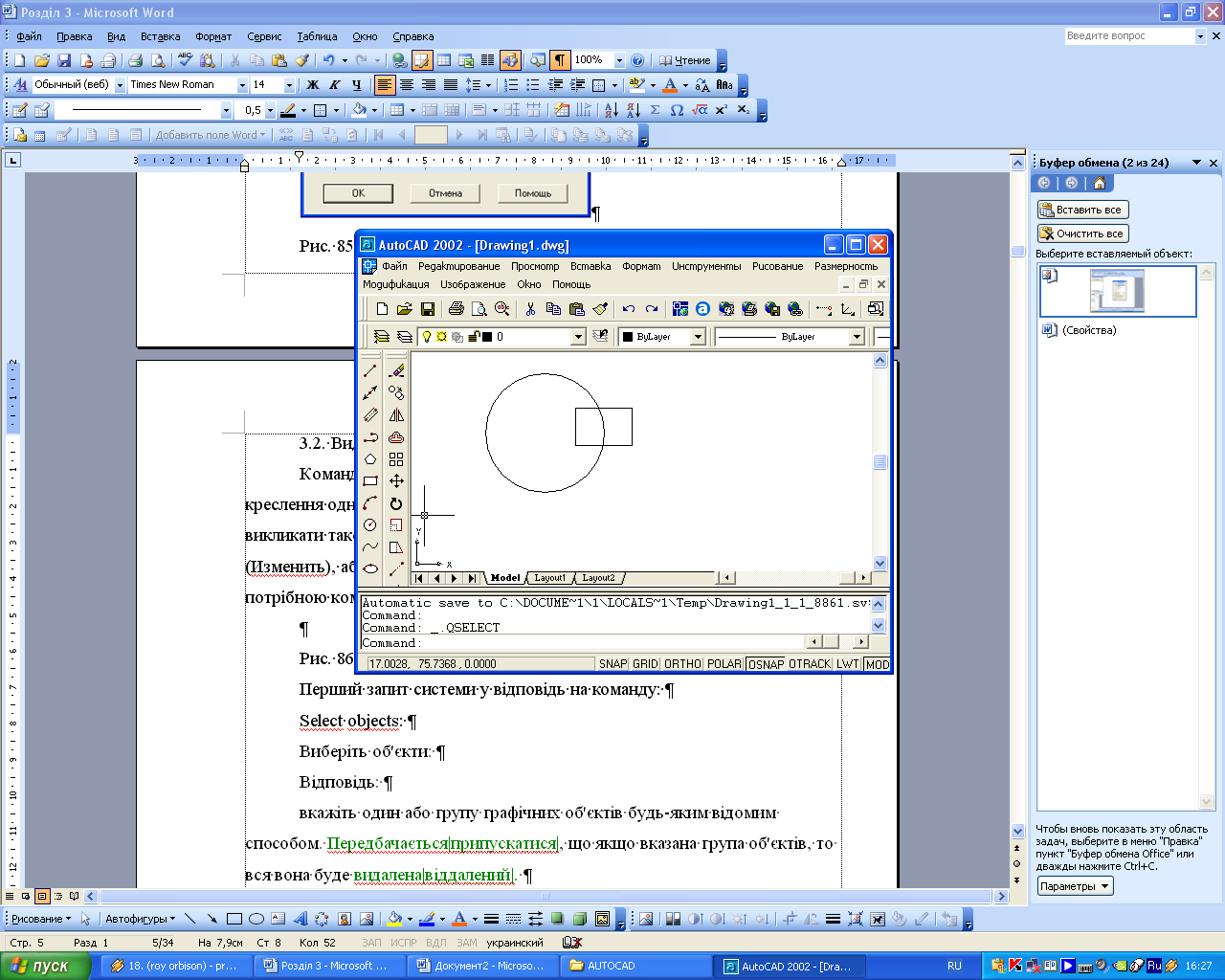Toggle ORTHO mode in AutoCAD
The width and height of the screenshot is (1225, 980).
[x=682, y=664]
